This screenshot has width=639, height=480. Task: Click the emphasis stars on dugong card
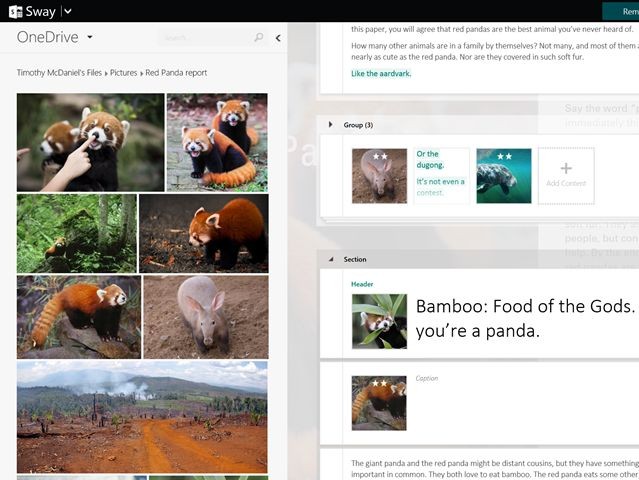pos(504,156)
